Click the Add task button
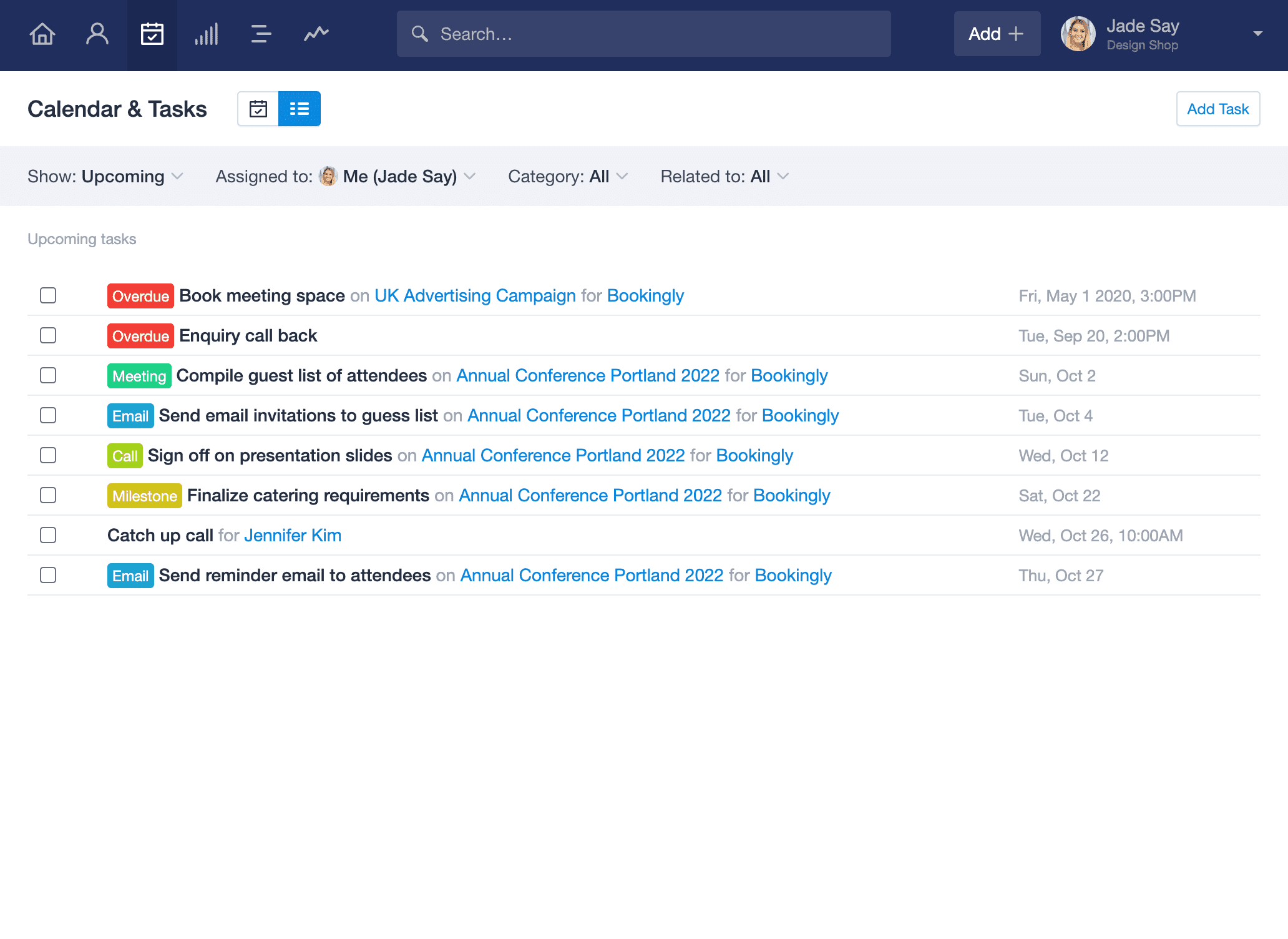1288x939 pixels. click(x=1218, y=109)
